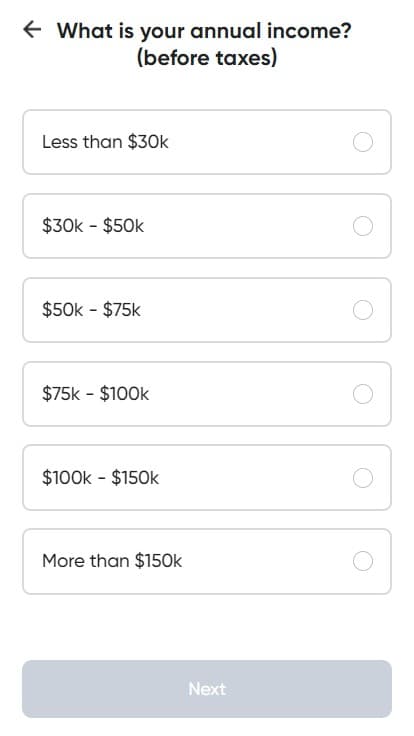Select the Less than $30k radio circle

(363, 142)
